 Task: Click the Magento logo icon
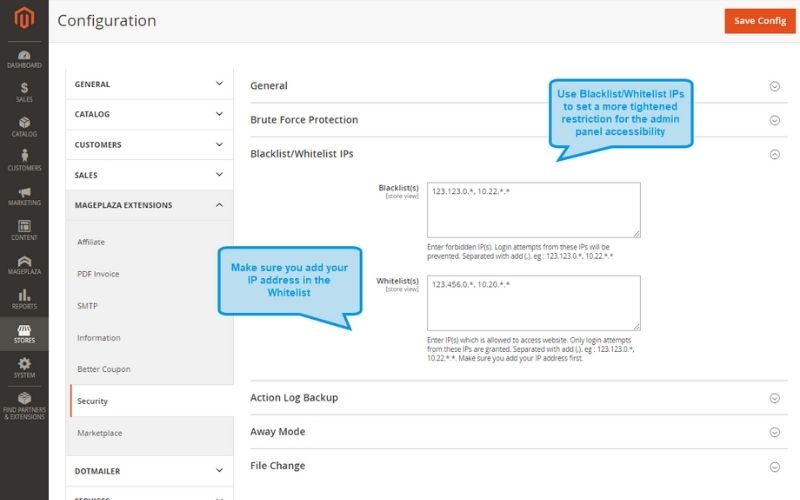pyautogui.click(x=24, y=20)
